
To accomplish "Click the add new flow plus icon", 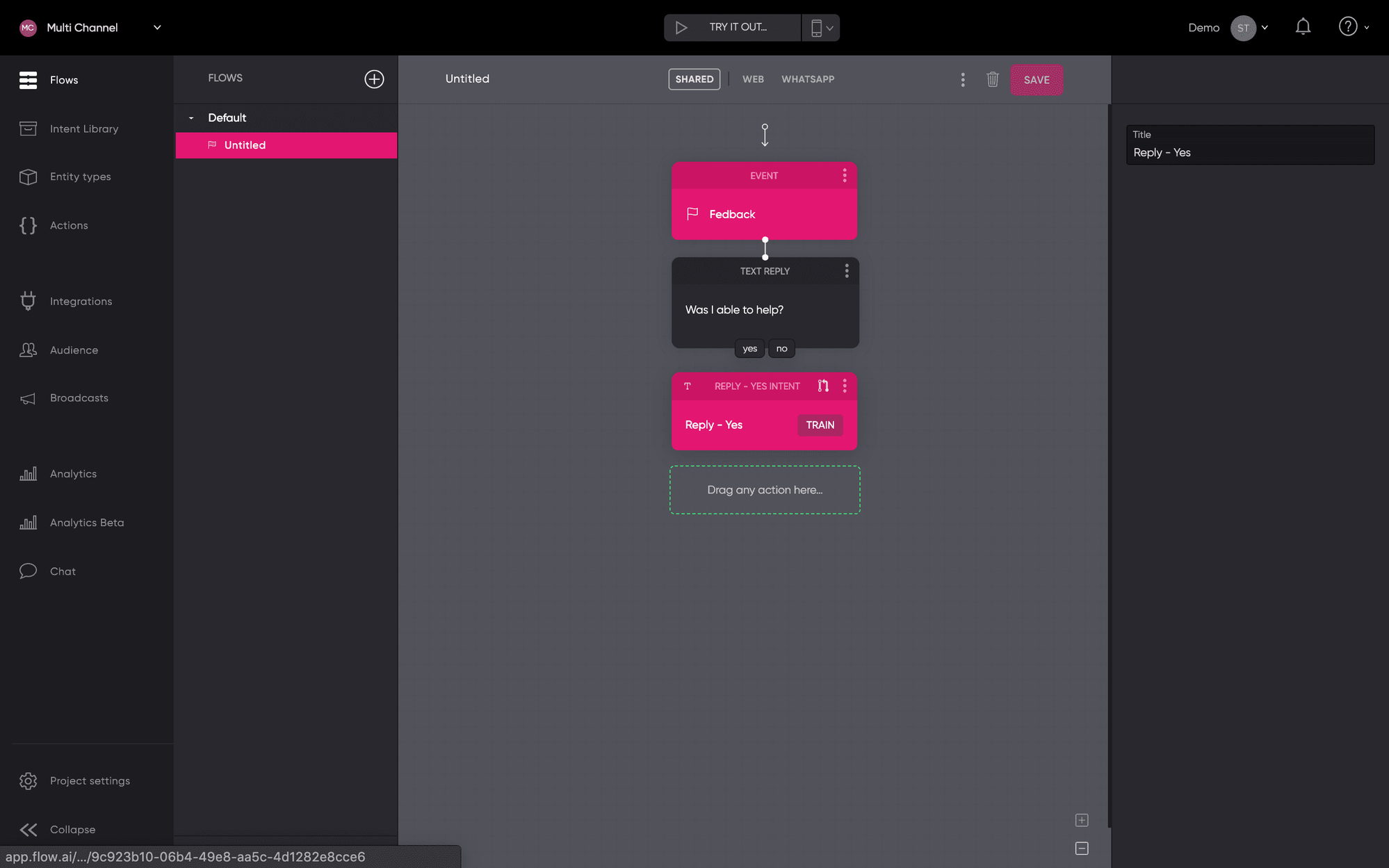I will click(x=374, y=79).
